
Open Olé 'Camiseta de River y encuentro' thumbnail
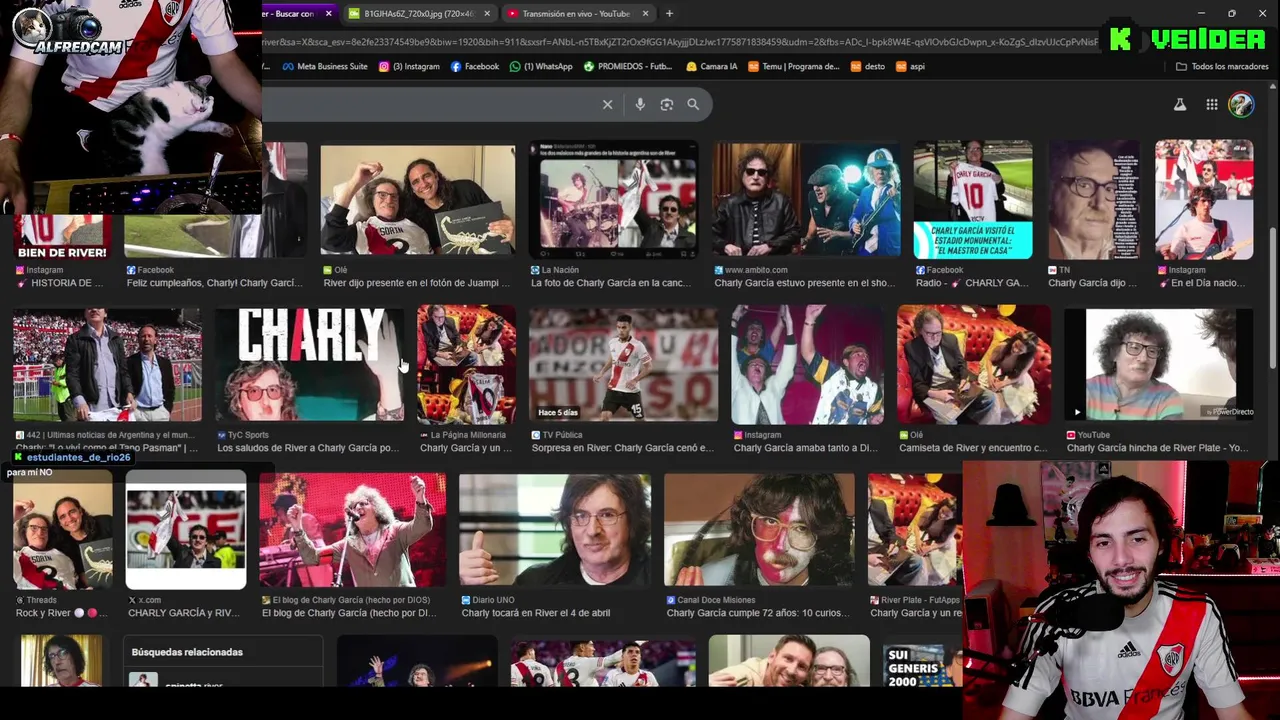point(974,365)
